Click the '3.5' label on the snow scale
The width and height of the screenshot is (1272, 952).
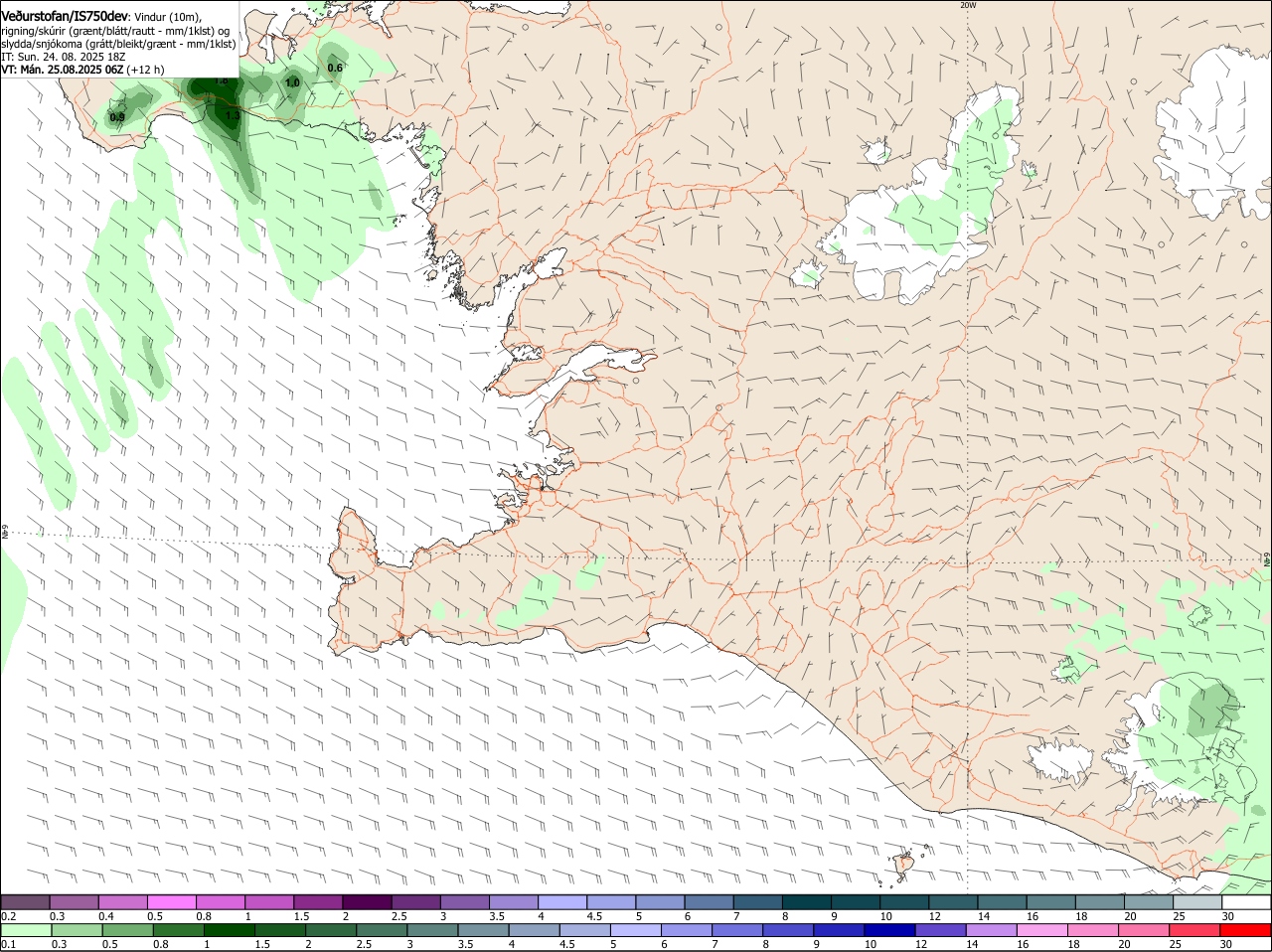coord(498,915)
